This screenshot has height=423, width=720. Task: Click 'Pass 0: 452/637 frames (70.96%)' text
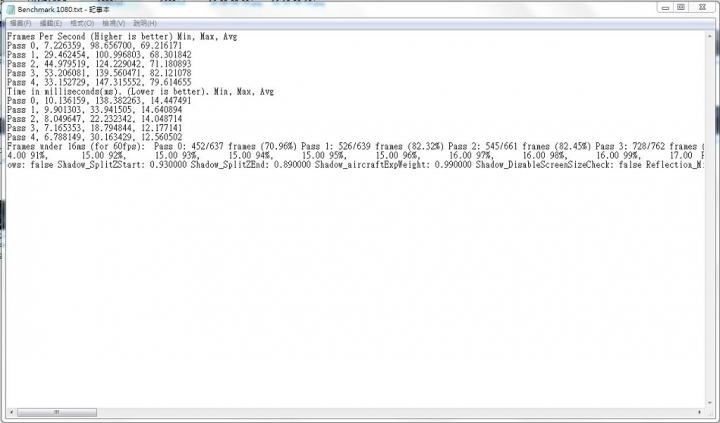[225, 147]
